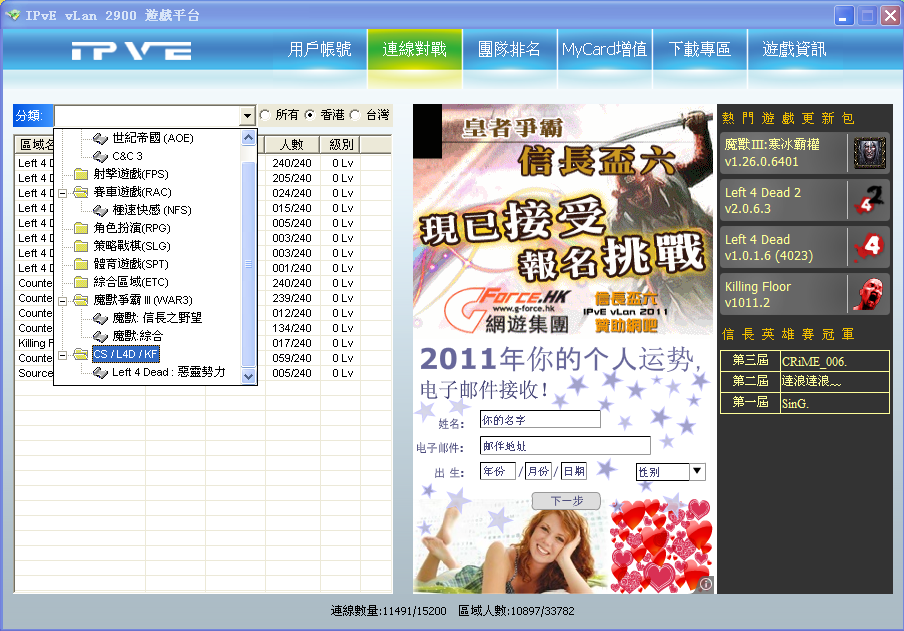Click the 姓名 name input field
Screen dimensions: 904x631
(540, 420)
